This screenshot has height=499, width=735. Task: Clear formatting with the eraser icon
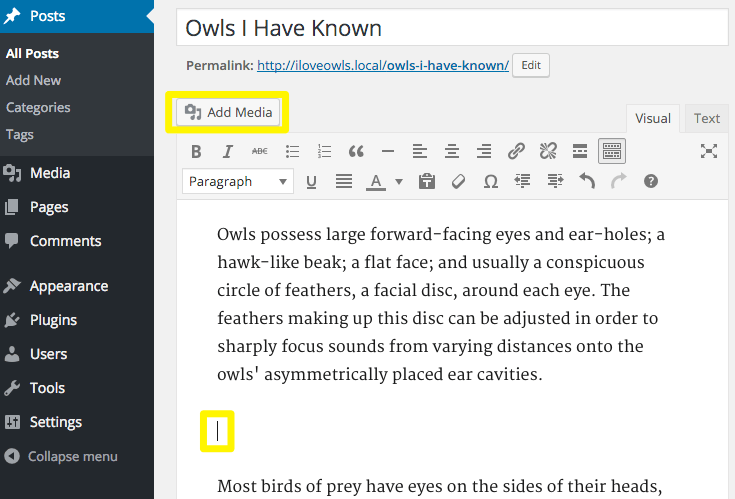point(458,181)
